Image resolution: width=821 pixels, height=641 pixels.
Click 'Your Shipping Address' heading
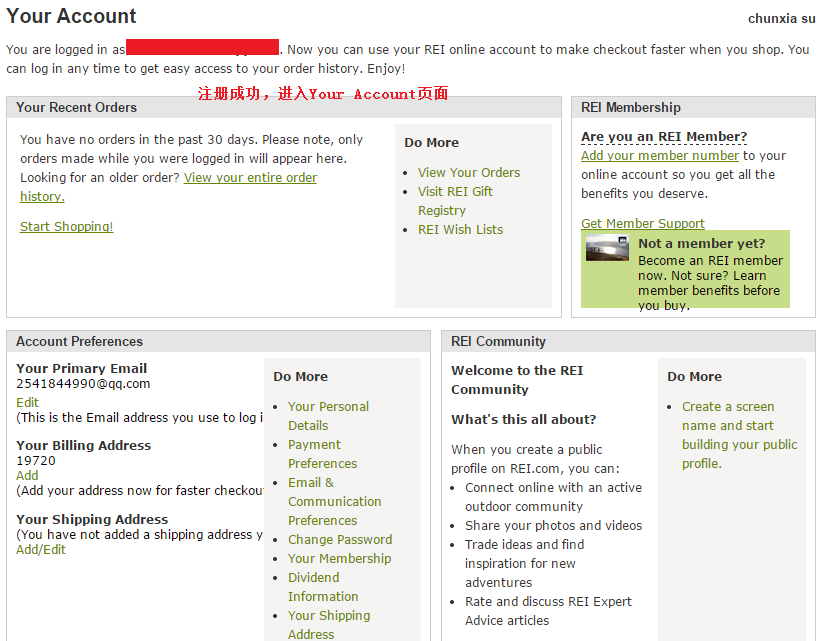92,520
